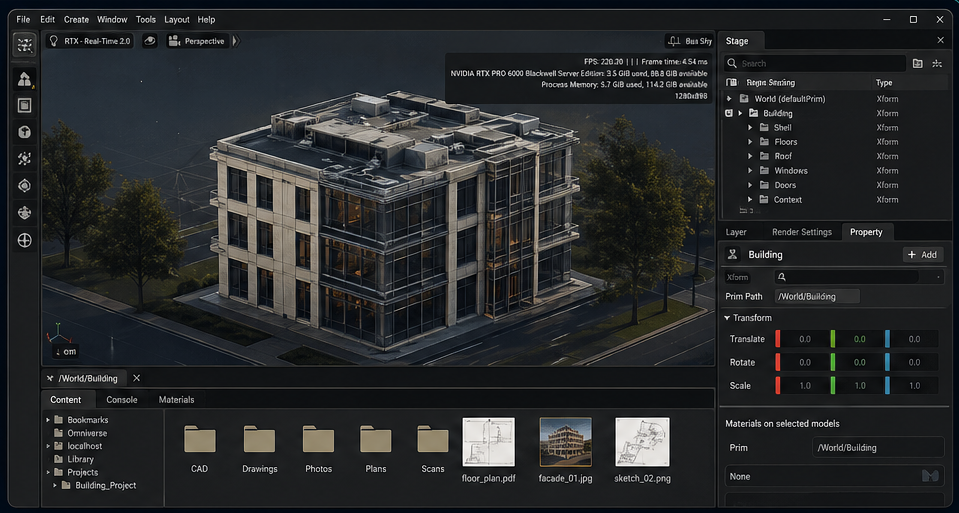959x513 pixels.
Task: Click the material M icon in the None row
Action: click(930, 476)
